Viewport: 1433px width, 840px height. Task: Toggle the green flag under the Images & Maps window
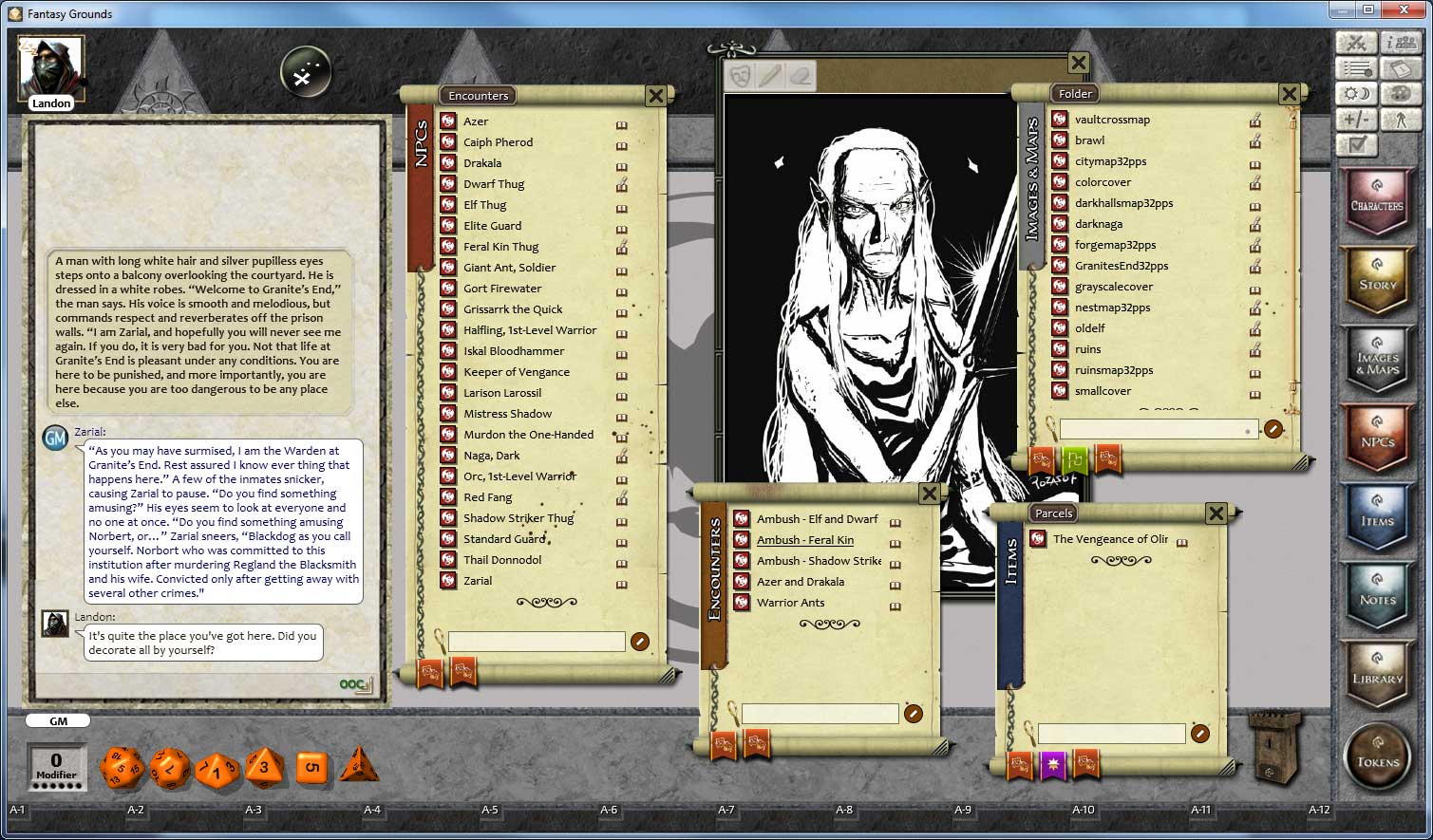[1074, 461]
